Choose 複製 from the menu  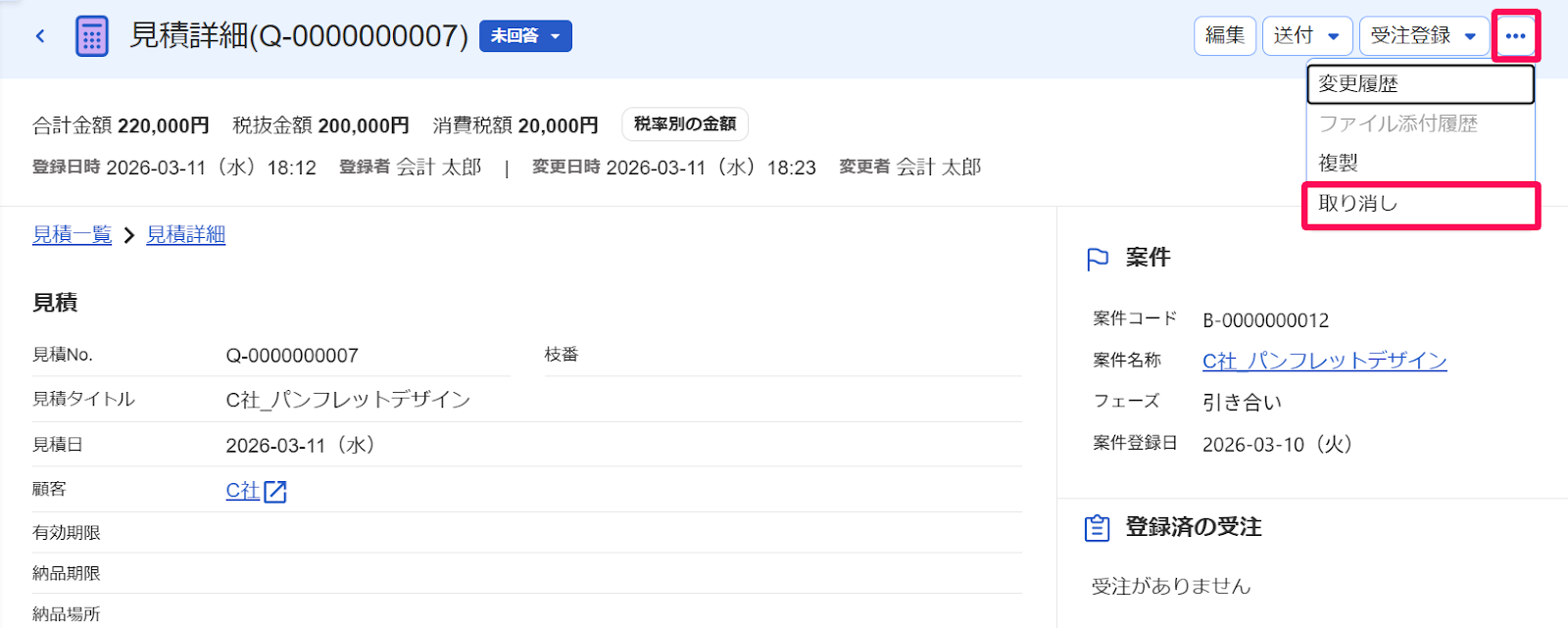1420,163
